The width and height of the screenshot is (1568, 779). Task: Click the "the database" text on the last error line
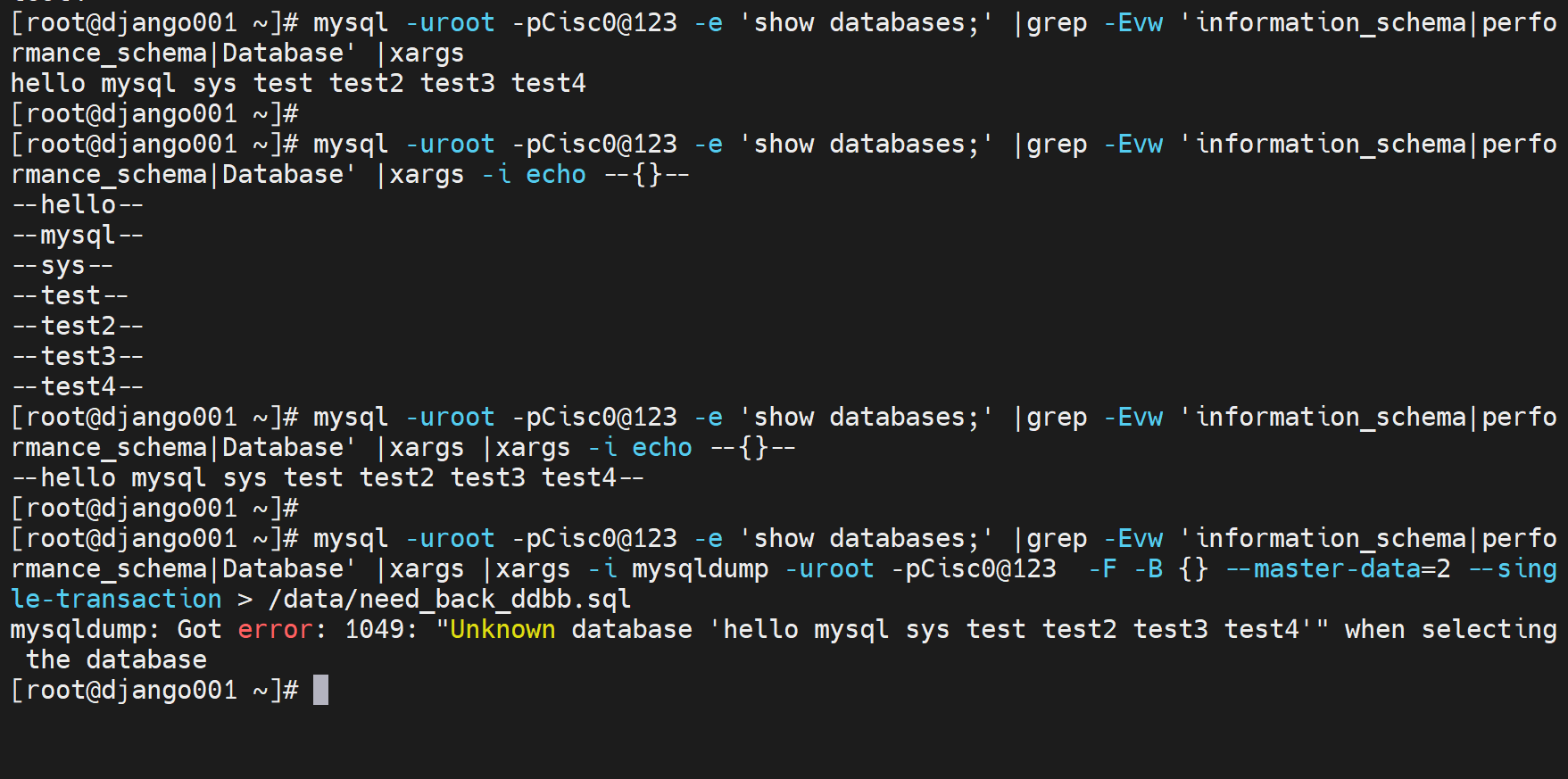(x=116, y=660)
